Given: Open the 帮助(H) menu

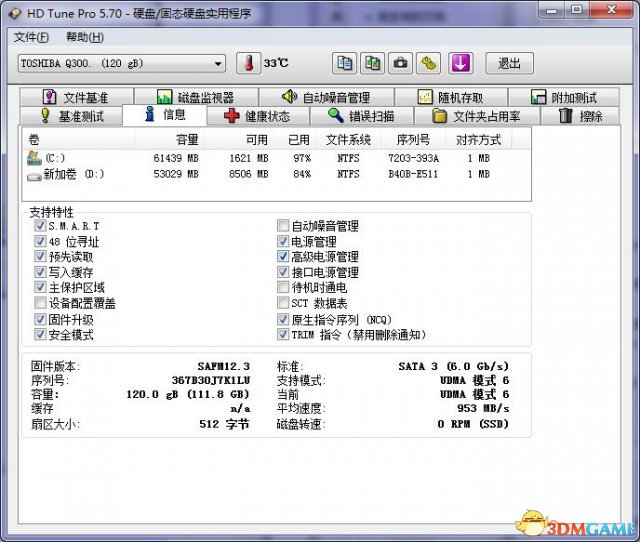Looking at the screenshot, I should pos(84,37).
